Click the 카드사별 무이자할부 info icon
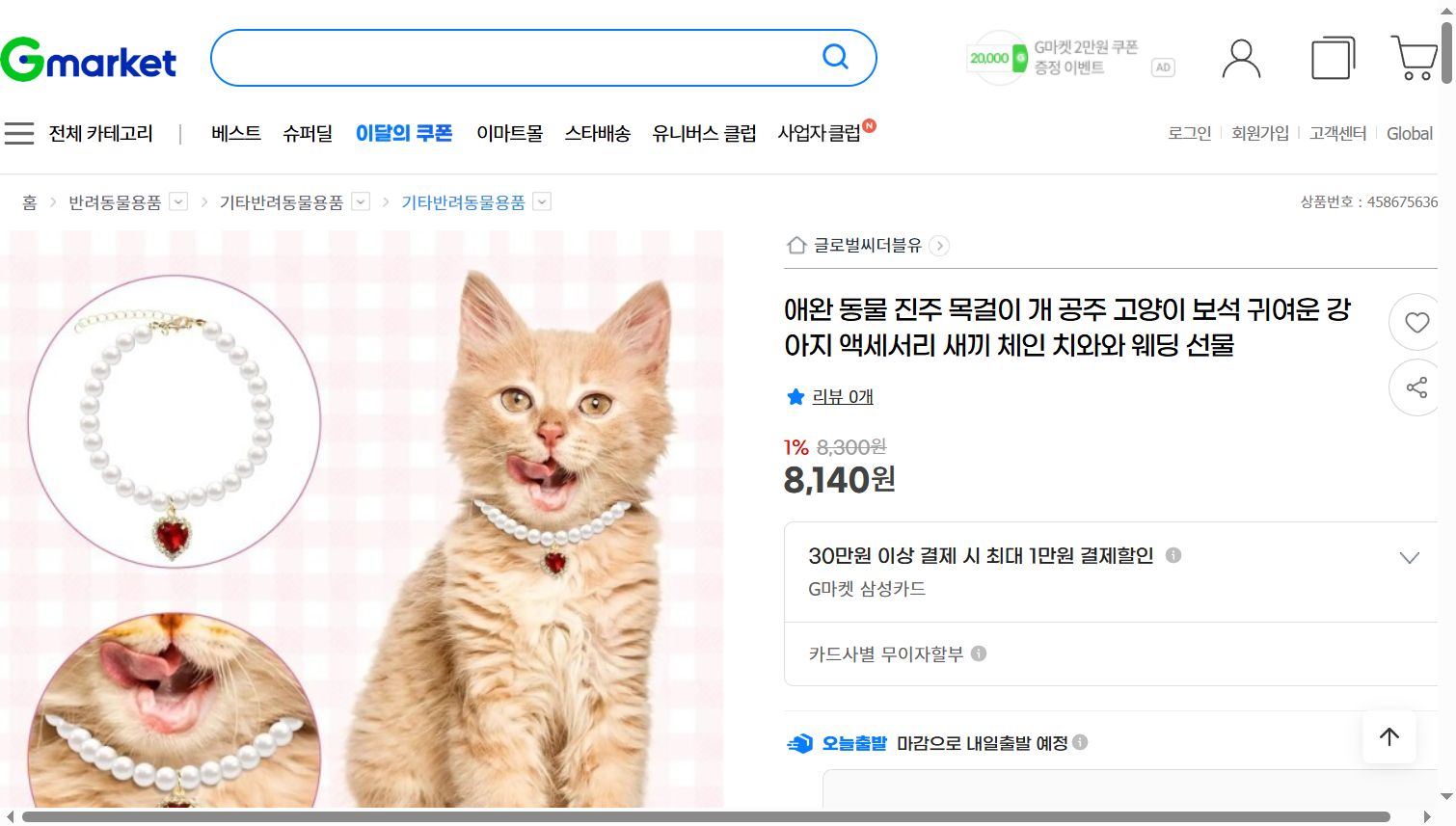Screen dimensions: 1456x826 pyautogui.click(x=983, y=653)
